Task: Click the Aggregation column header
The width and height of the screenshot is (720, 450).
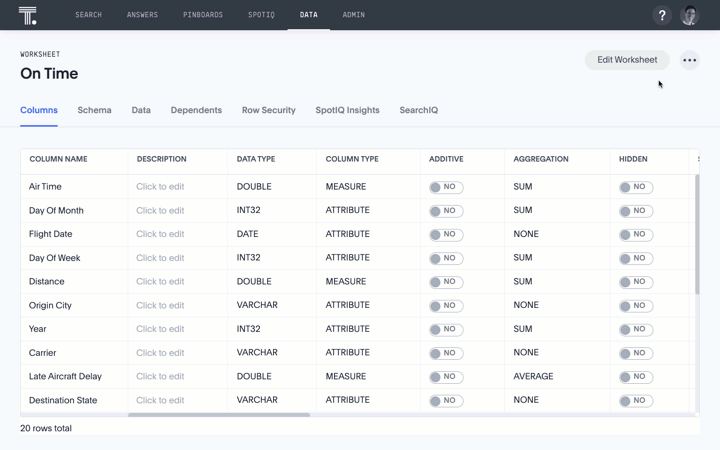Action: [x=541, y=159]
